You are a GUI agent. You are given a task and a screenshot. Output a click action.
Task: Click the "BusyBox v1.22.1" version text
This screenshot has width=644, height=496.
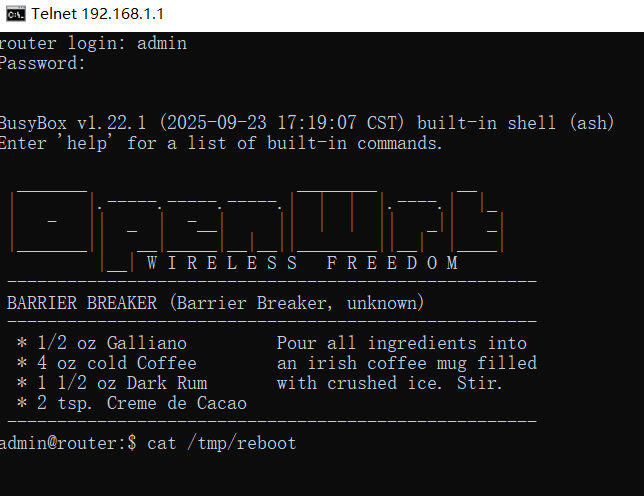tap(73, 123)
